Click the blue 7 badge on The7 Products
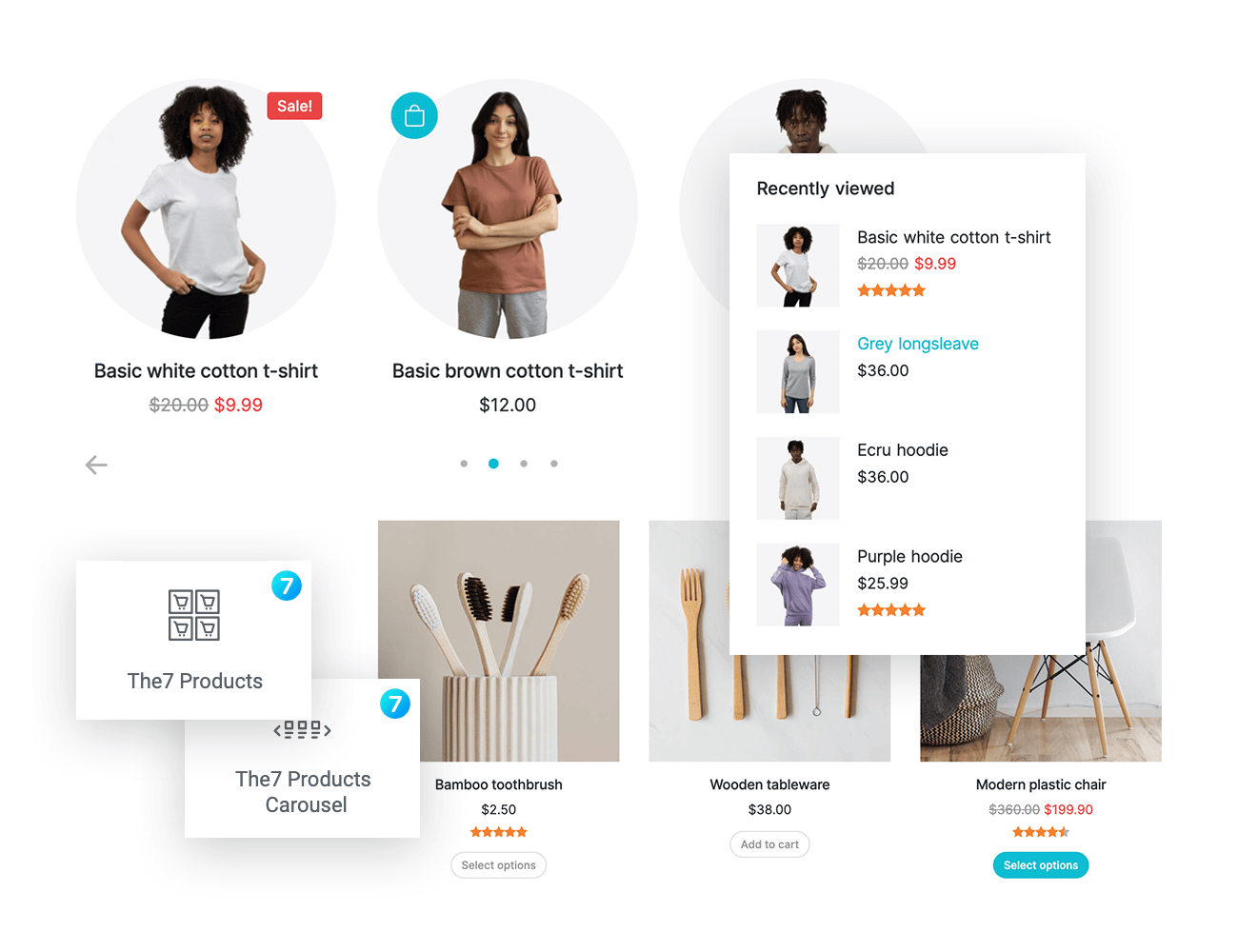 tap(287, 585)
